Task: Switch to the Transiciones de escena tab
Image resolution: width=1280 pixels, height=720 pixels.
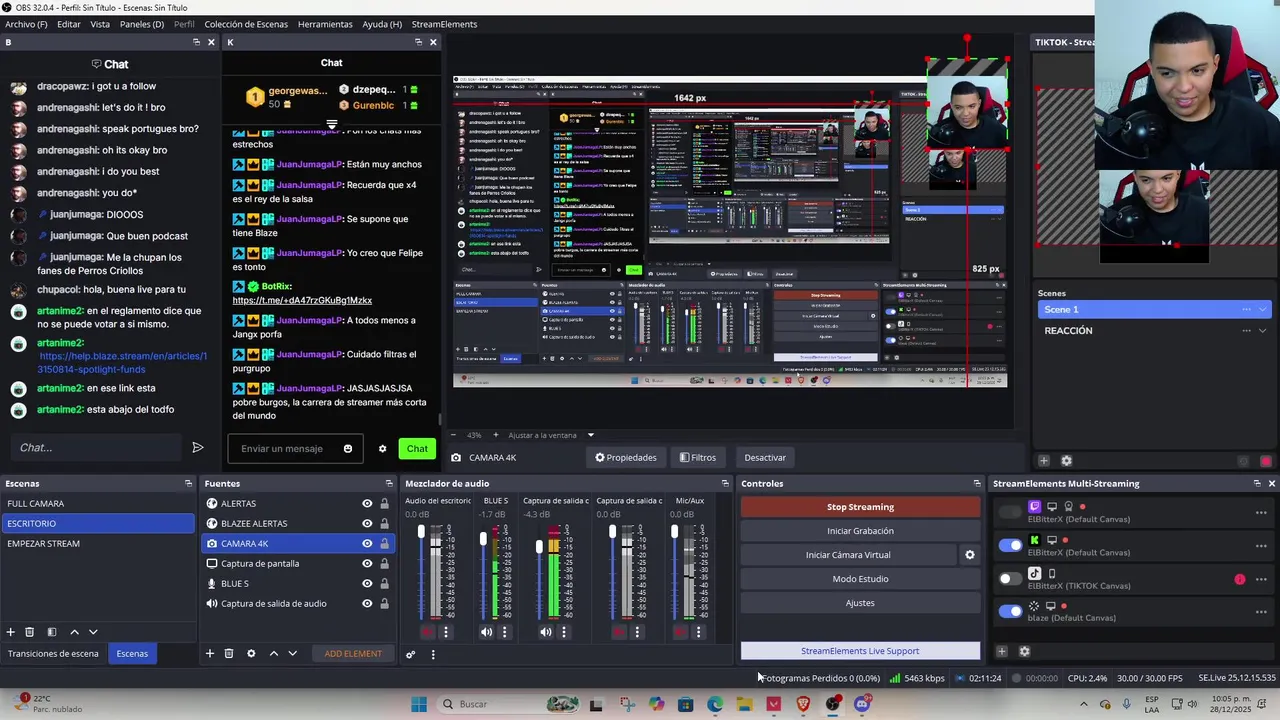Action: 53,654
